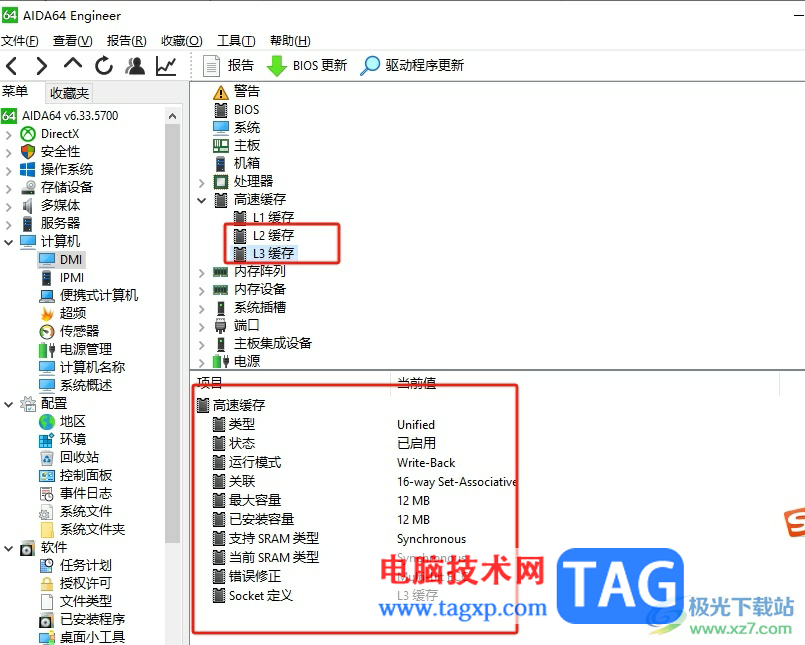Open the 报告(R) menu
The width and height of the screenshot is (805, 645).
[126, 41]
